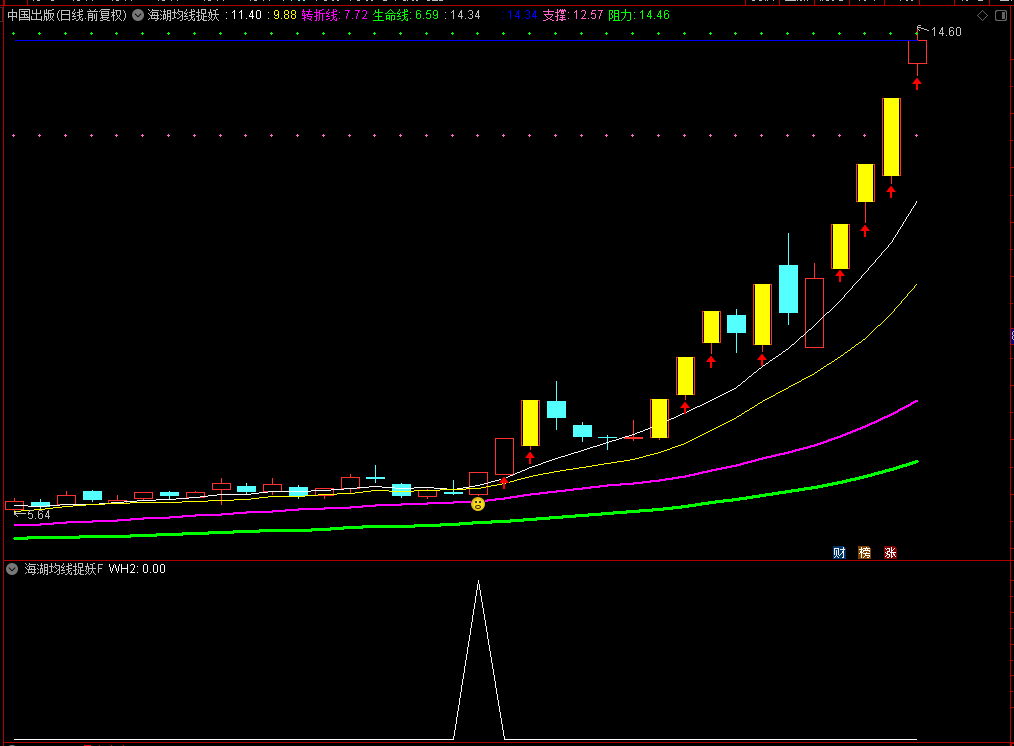Click the 5.64 low price marker
The image size is (1014, 746).
[x=38, y=515]
